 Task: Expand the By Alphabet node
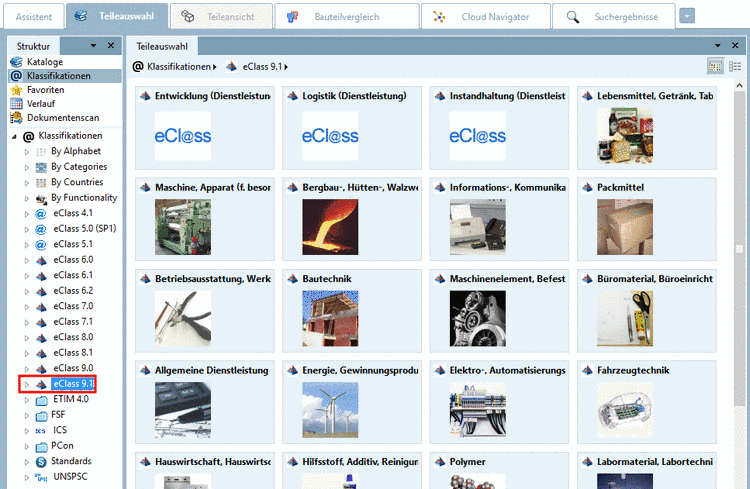pos(27,152)
